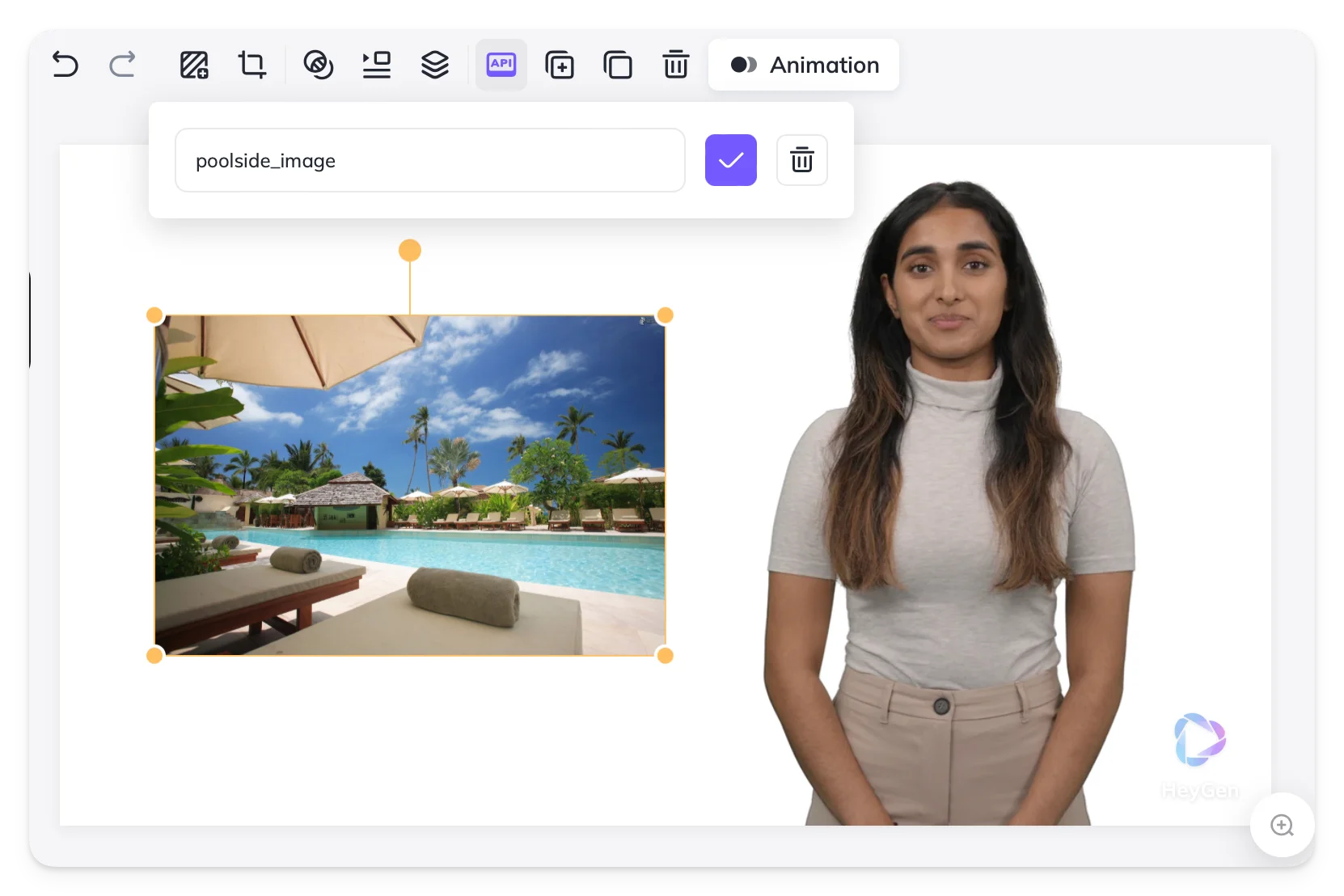The image size is (1344, 896).
Task: Open the remove background tool
Action: [x=318, y=65]
